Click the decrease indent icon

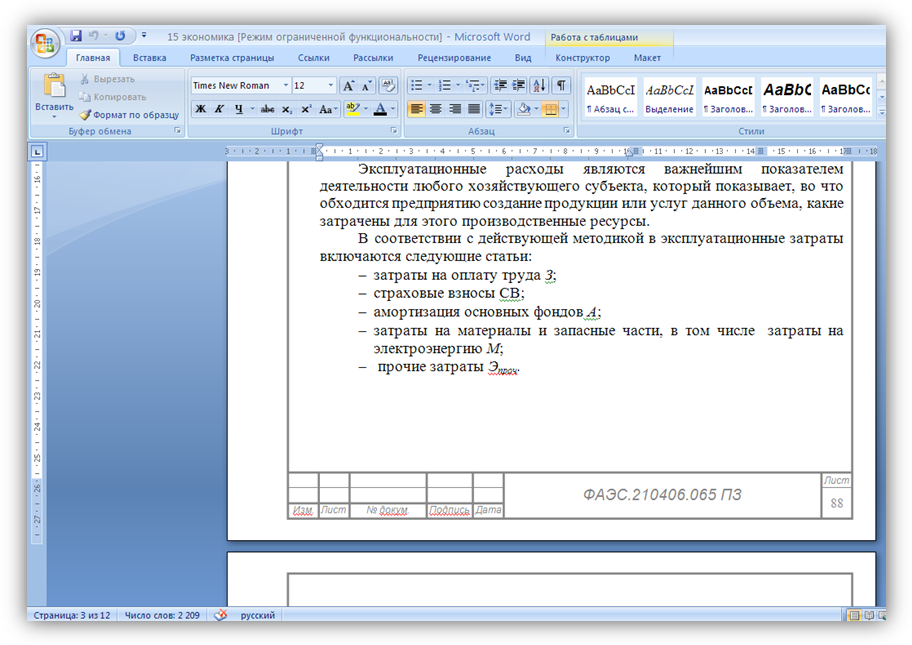point(500,86)
